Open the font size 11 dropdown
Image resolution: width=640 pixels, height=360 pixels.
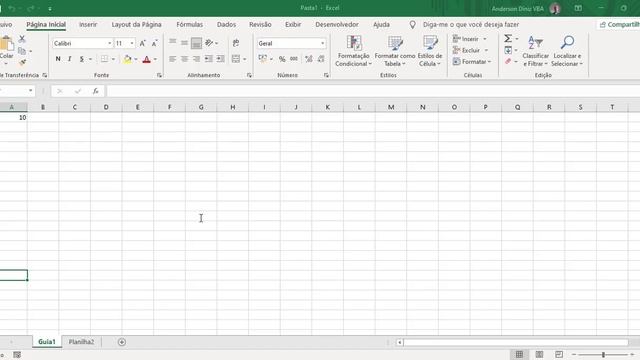(x=132, y=43)
